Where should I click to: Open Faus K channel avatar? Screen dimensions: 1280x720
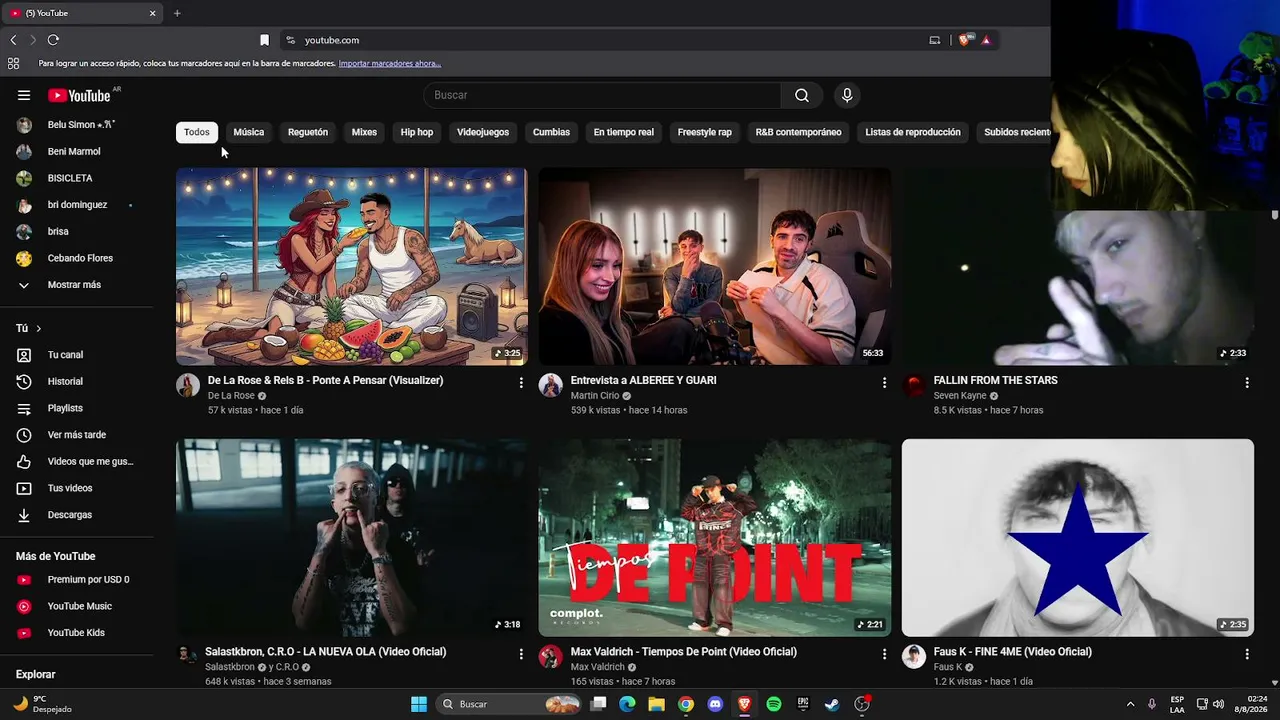pyautogui.click(x=914, y=657)
